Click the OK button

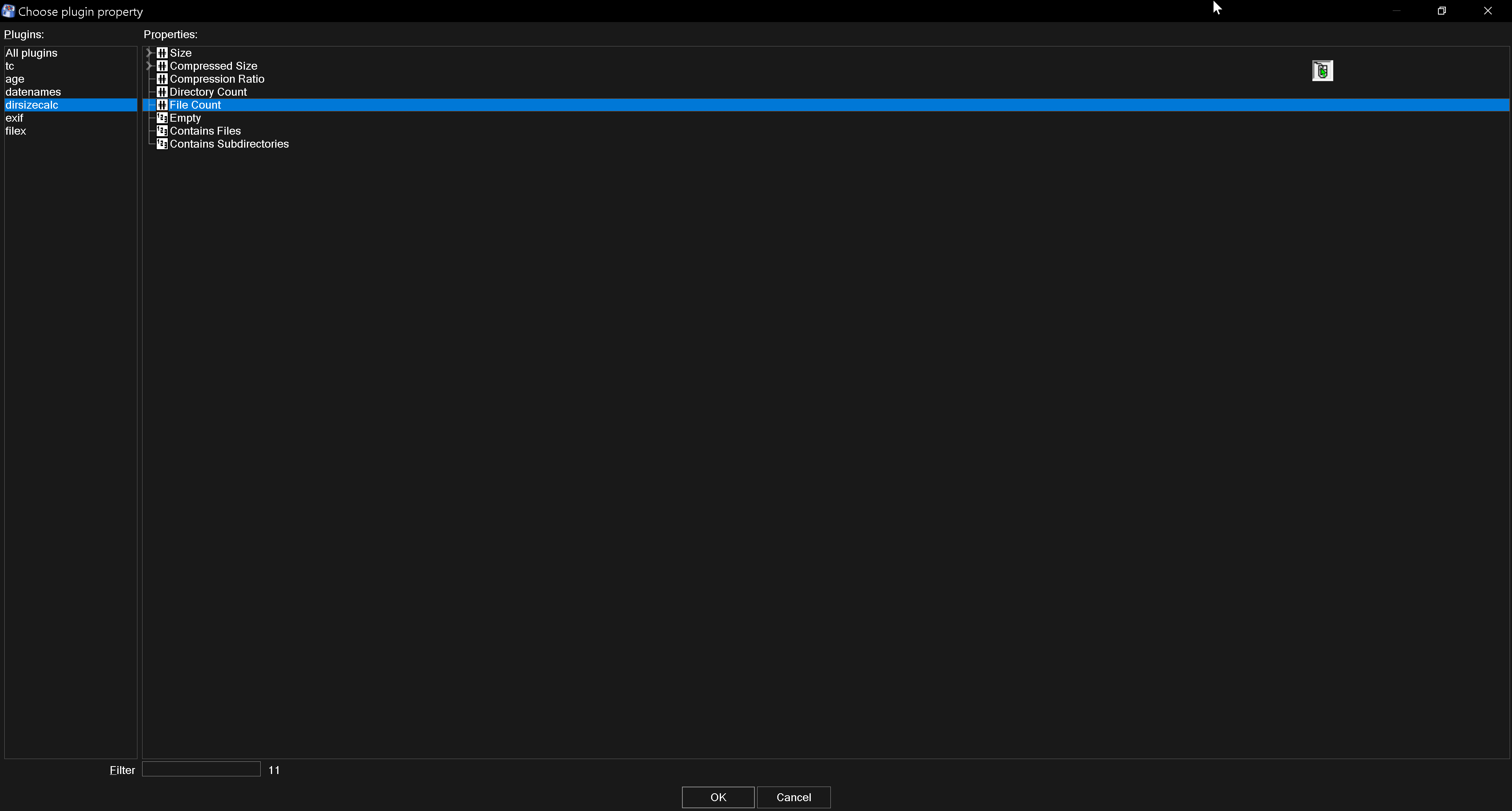click(x=718, y=797)
